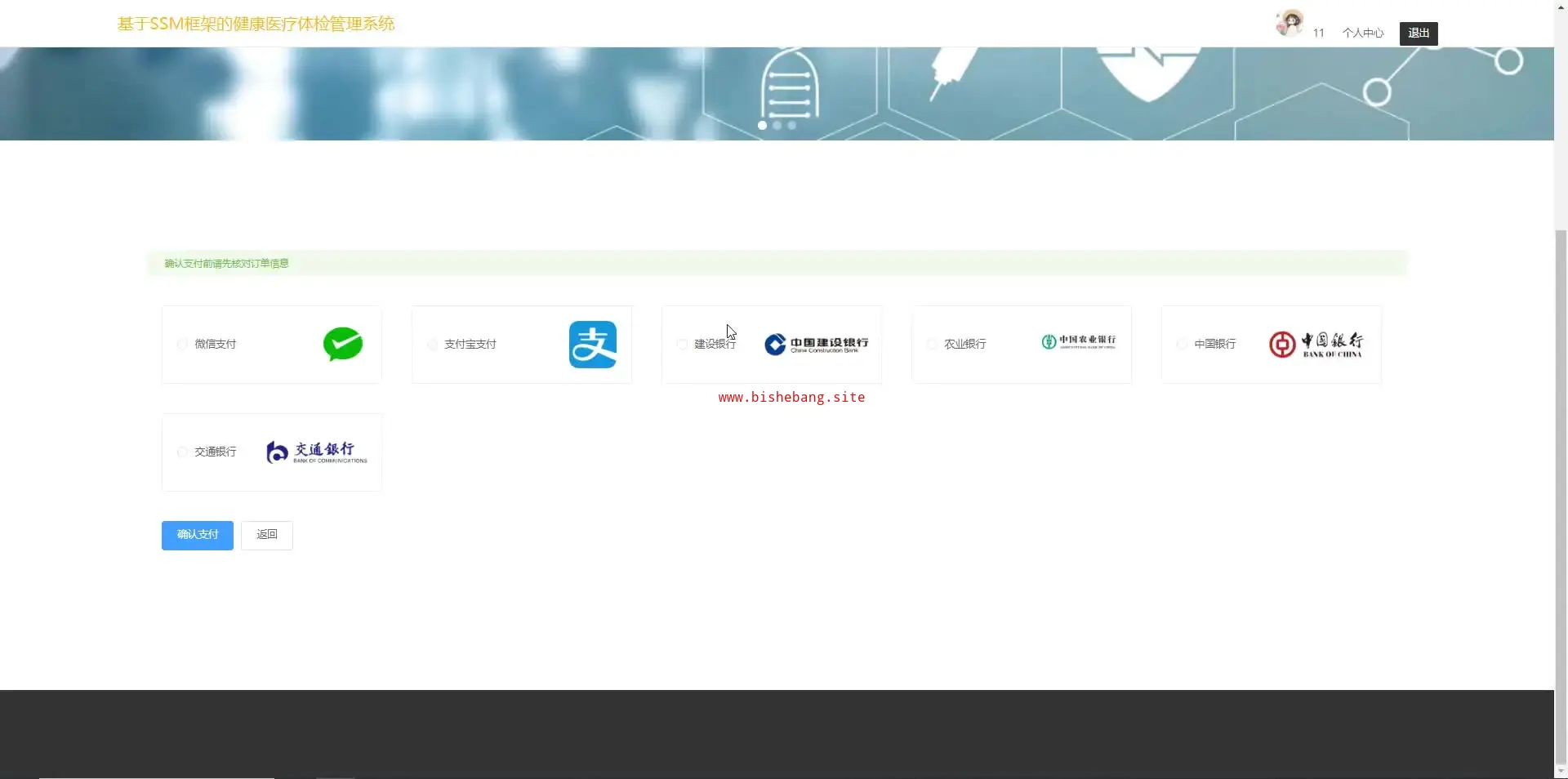This screenshot has height=779, width=1568.
Task: Choose the 农业银行 radio option
Action: pos(932,344)
